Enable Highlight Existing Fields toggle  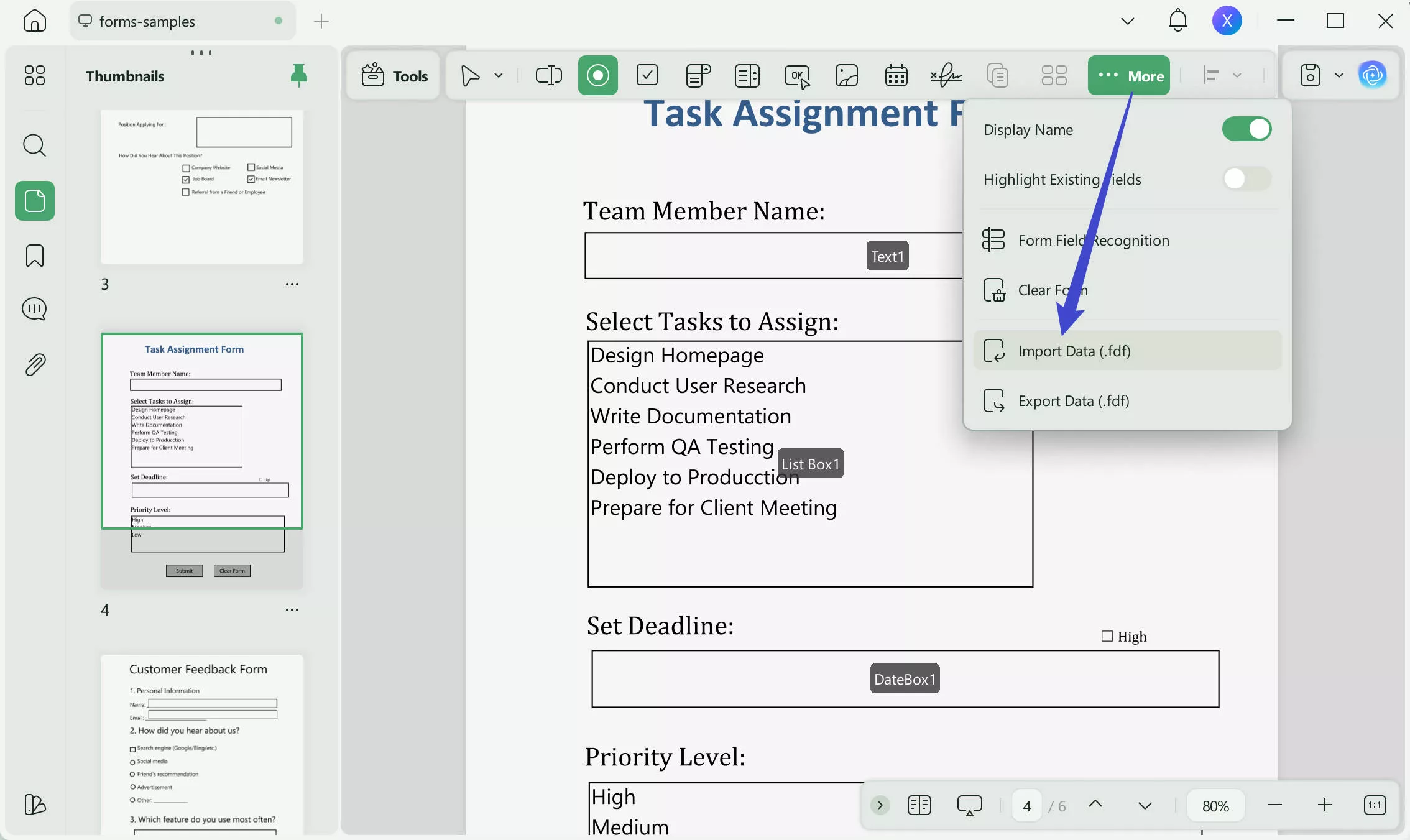tap(1246, 179)
